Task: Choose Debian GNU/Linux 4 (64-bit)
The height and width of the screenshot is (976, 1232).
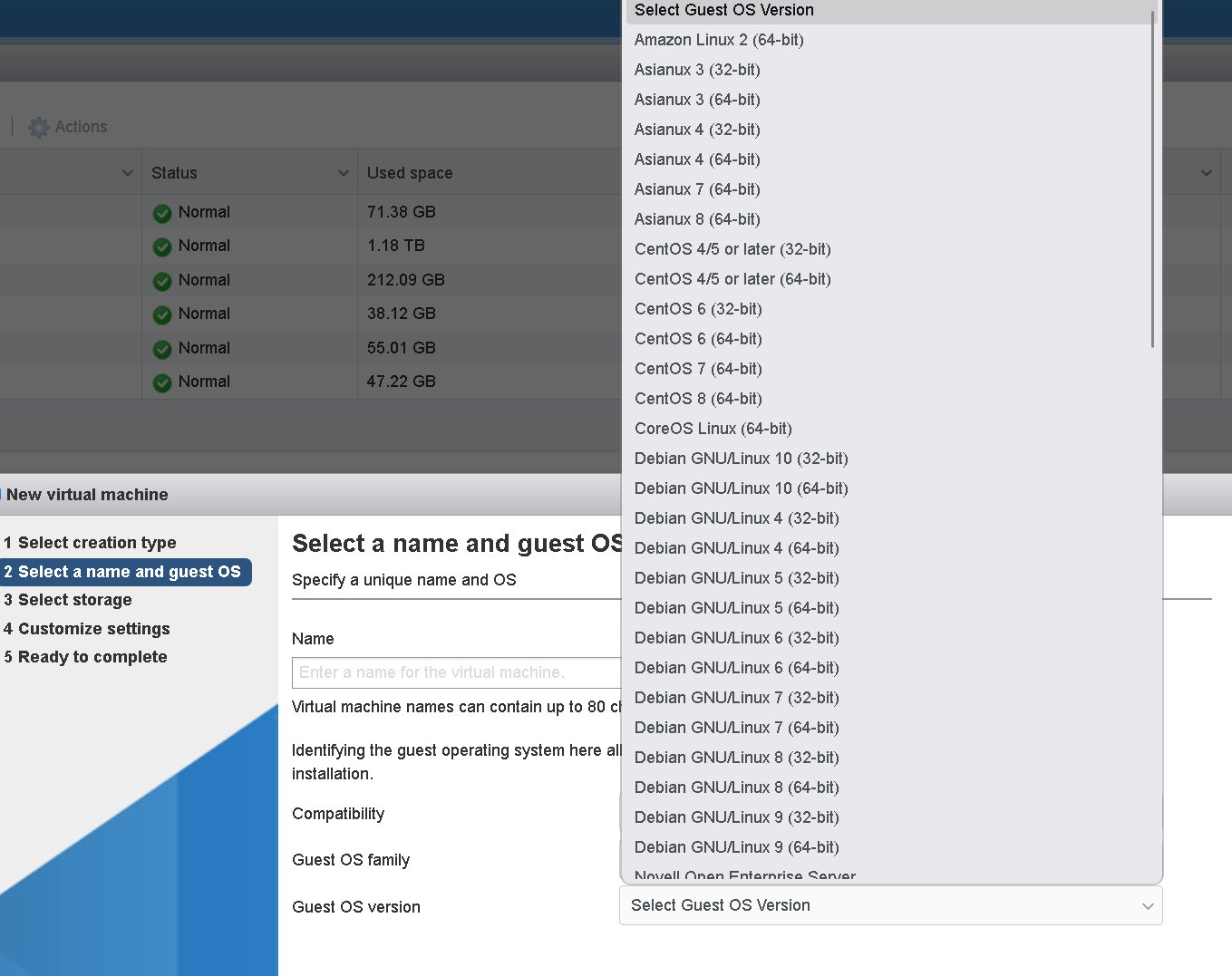Action: click(737, 548)
